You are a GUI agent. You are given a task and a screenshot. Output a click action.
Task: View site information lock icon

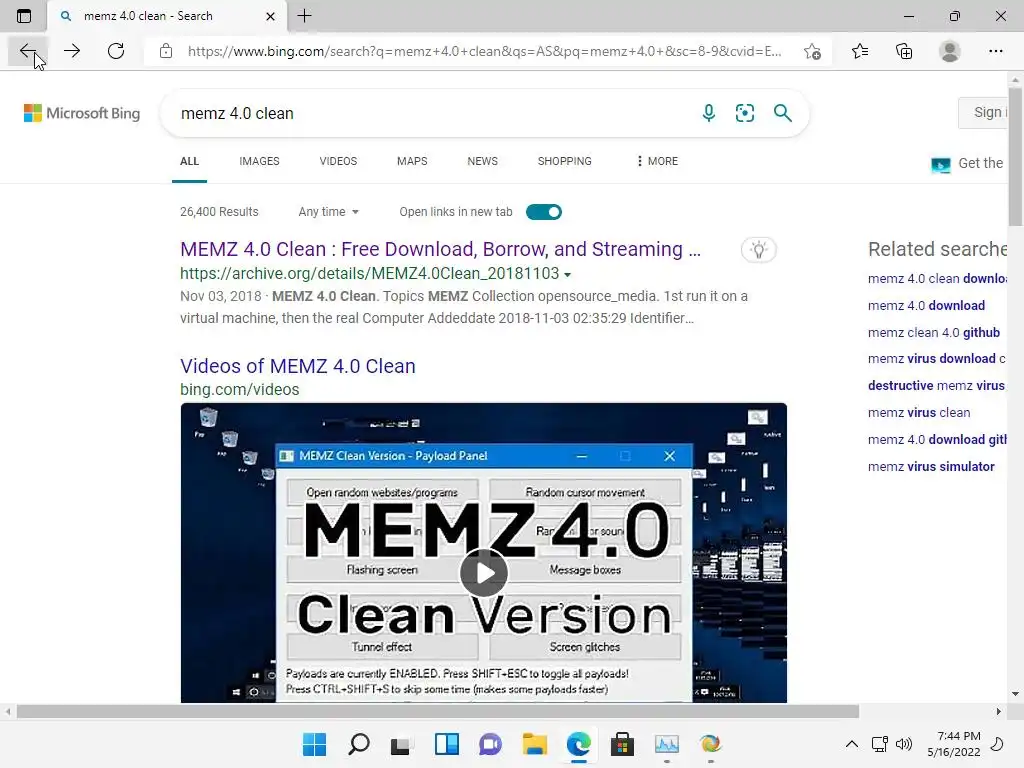pos(166,51)
